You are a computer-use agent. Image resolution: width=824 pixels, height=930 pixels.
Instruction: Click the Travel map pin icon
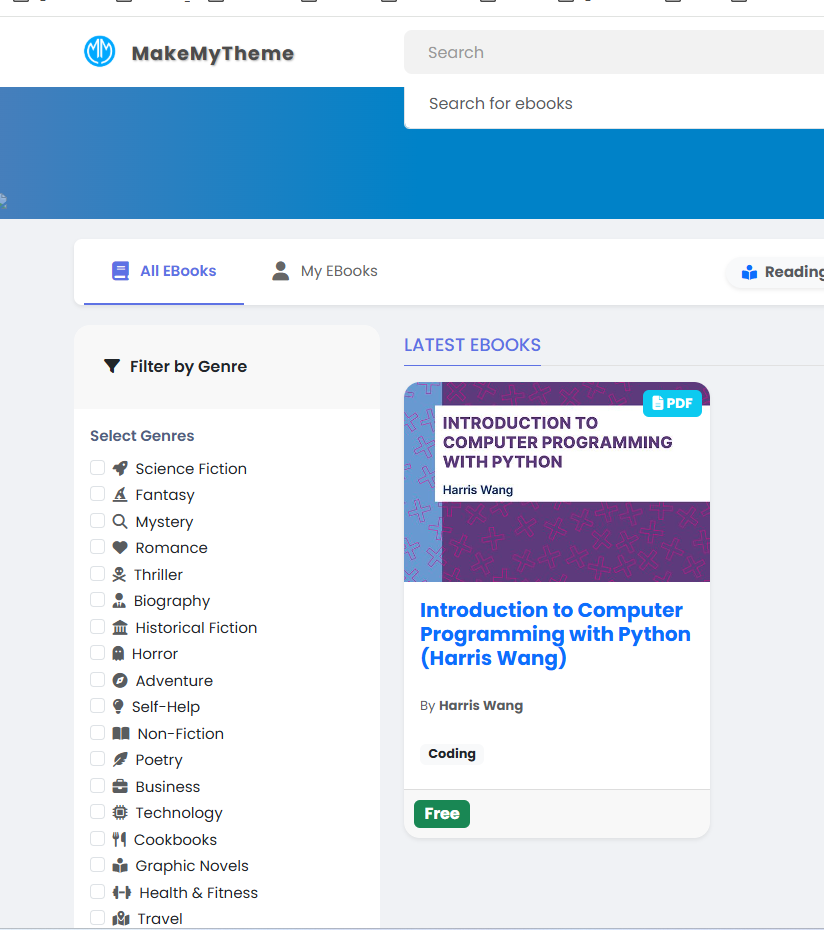(x=121, y=919)
